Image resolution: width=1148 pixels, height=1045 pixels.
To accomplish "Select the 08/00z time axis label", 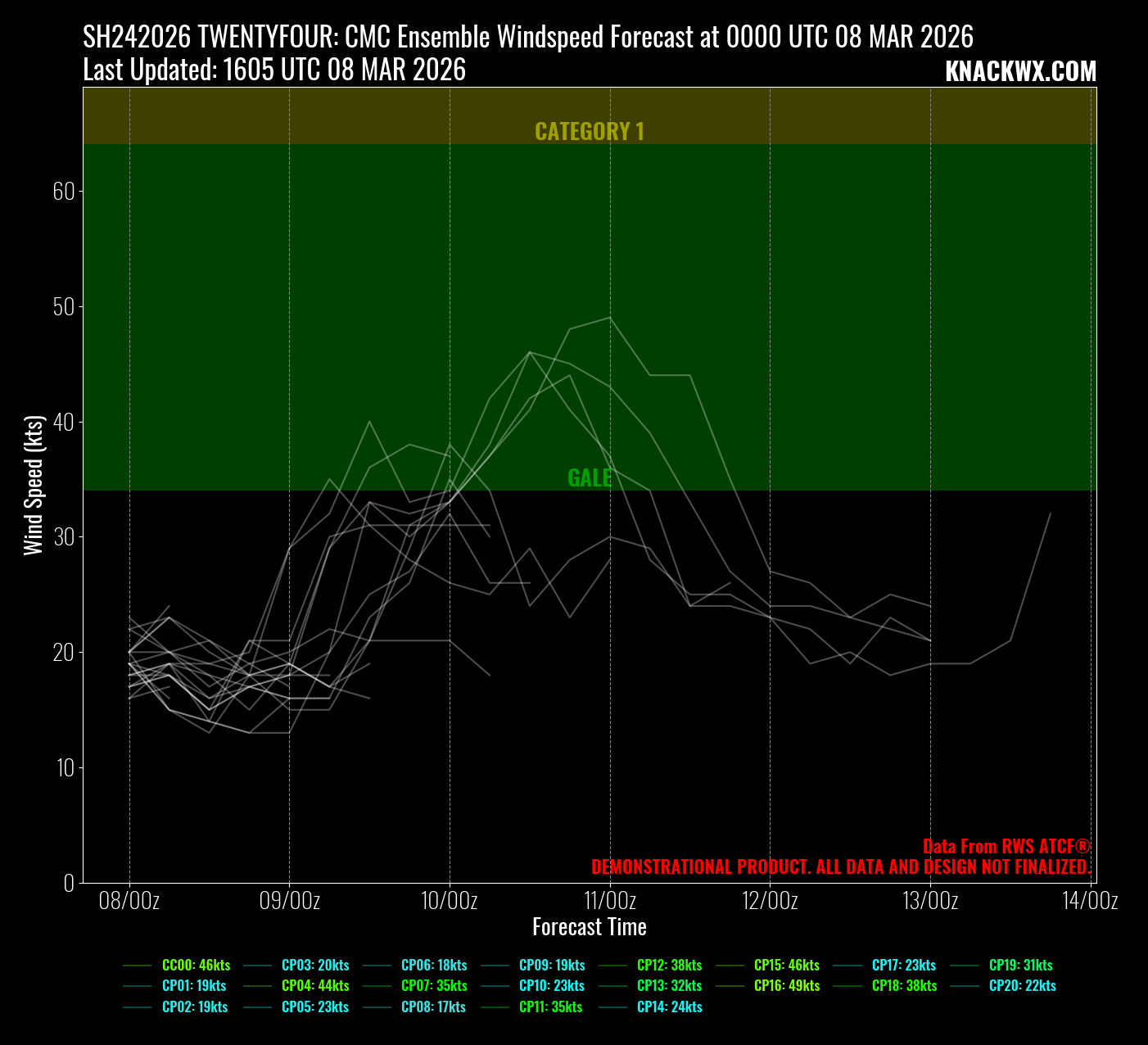I will tap(129, 902).
